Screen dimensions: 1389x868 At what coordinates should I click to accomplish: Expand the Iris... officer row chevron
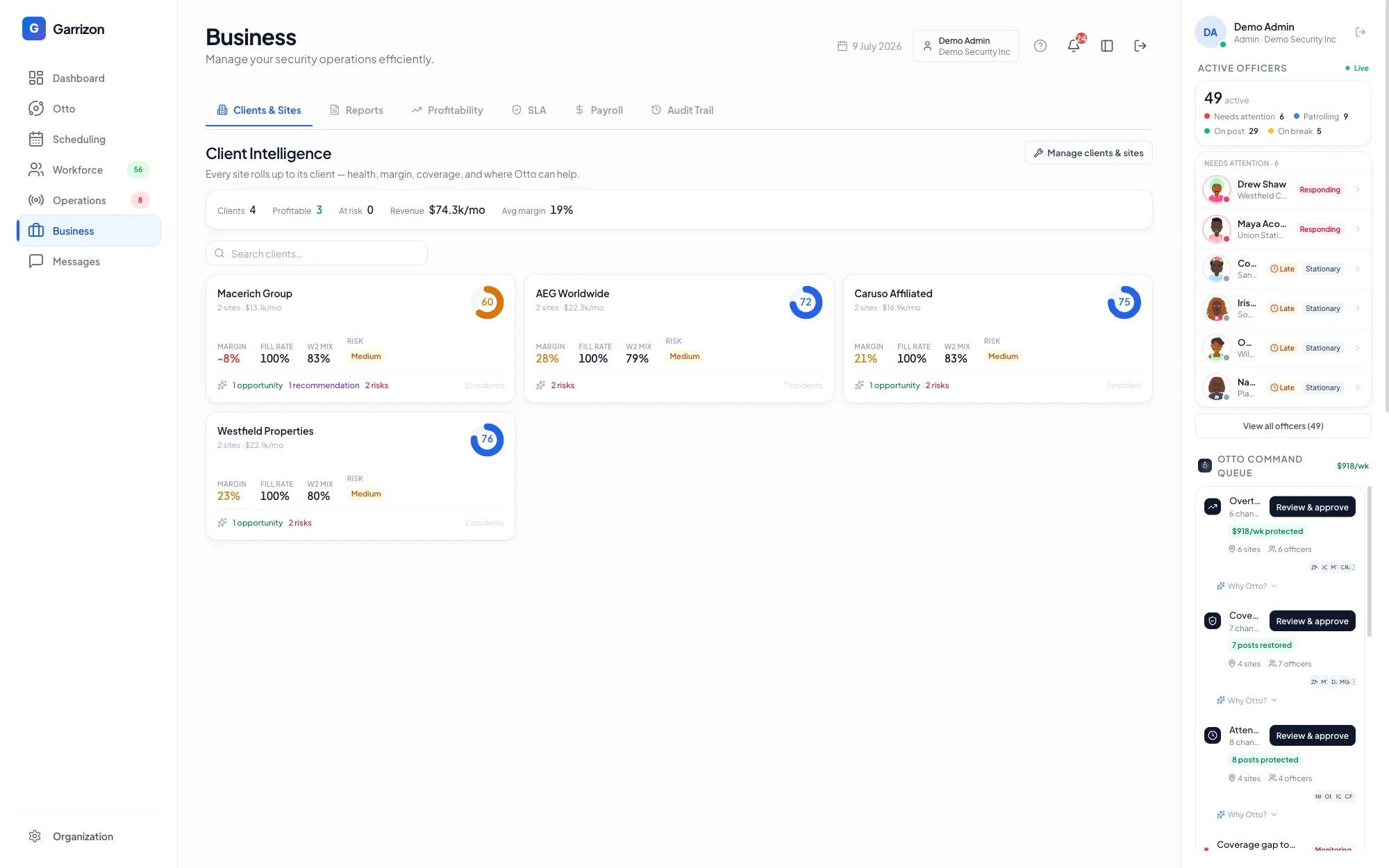[1358, 308]
